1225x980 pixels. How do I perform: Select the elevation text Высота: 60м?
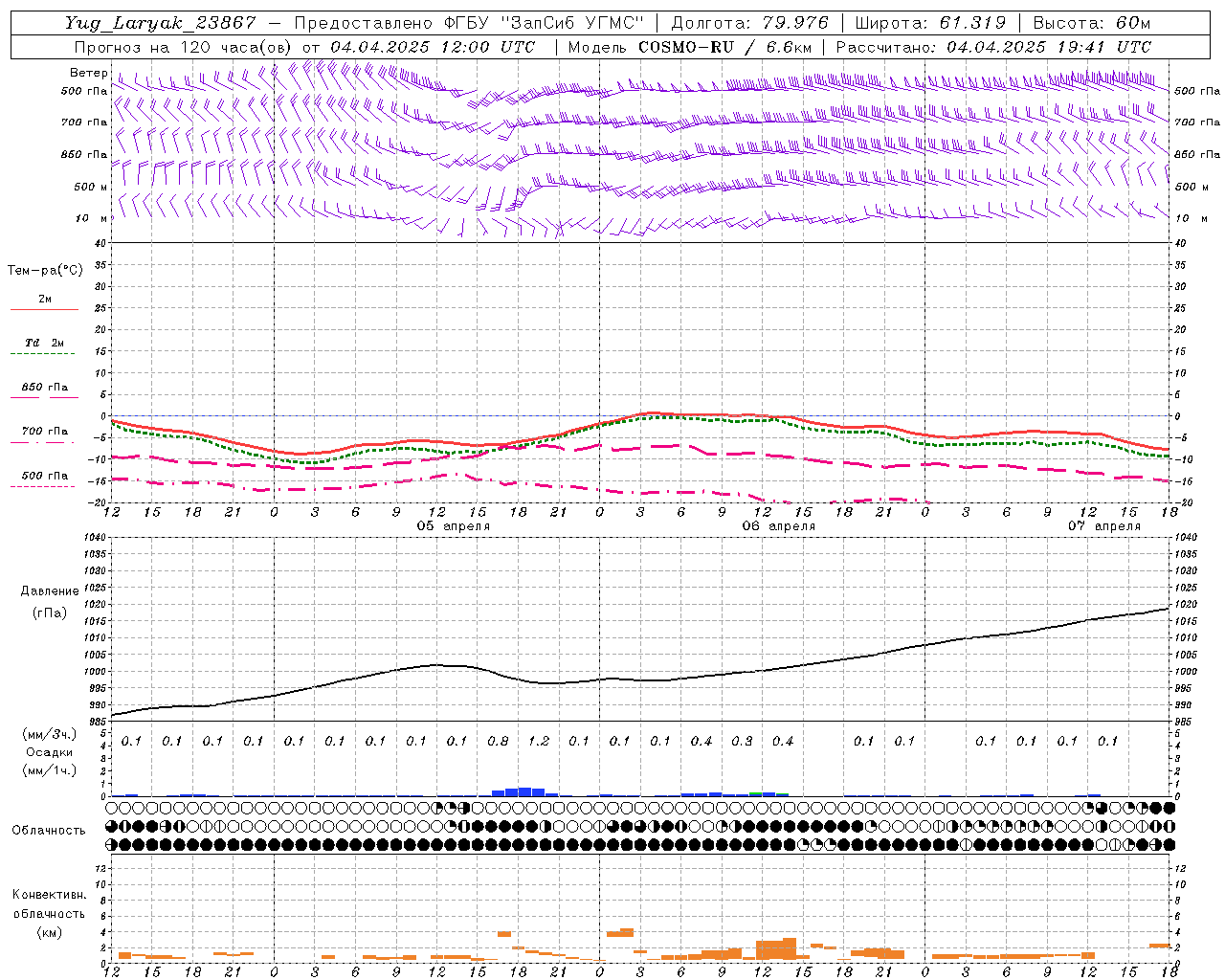(1092, 23)
